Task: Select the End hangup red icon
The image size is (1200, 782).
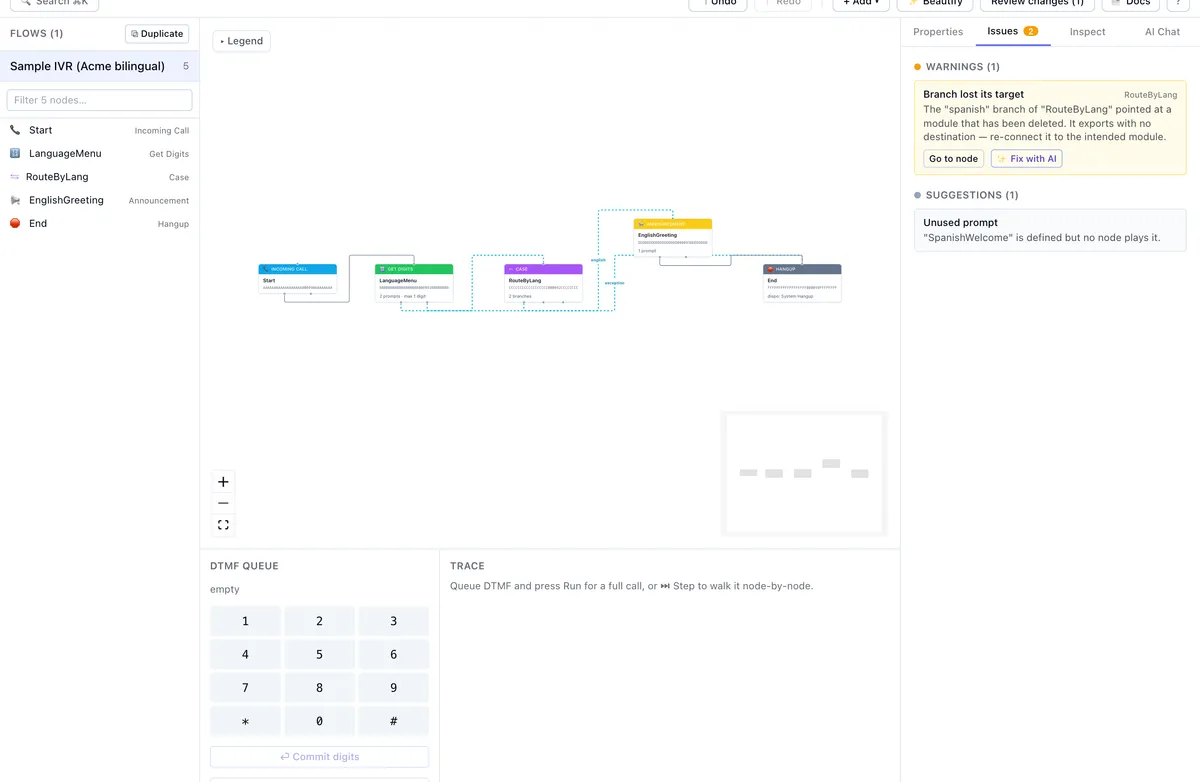Action: pos(15,223)
